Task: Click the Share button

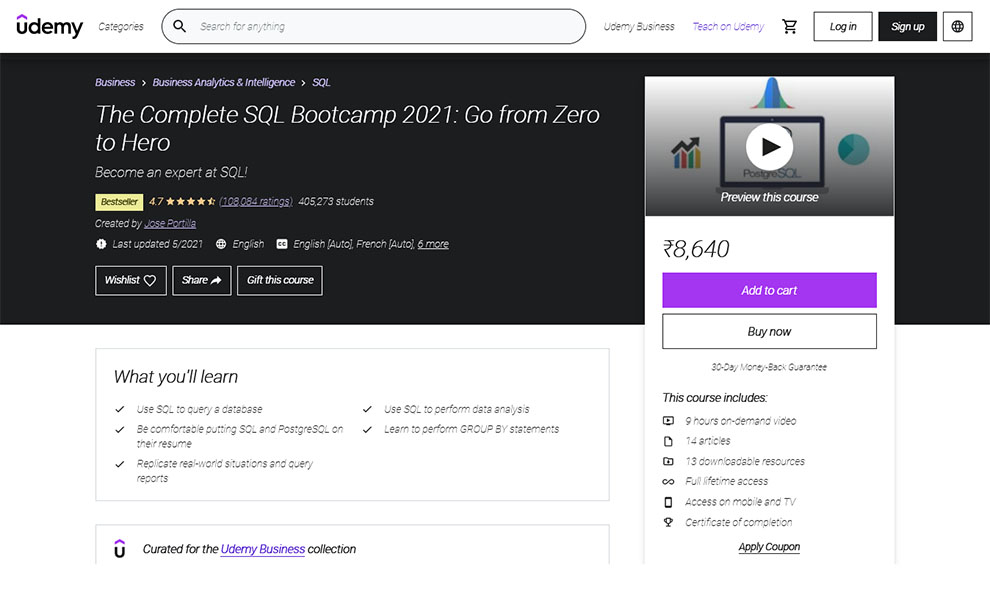Action: click(x=201, y=280)
